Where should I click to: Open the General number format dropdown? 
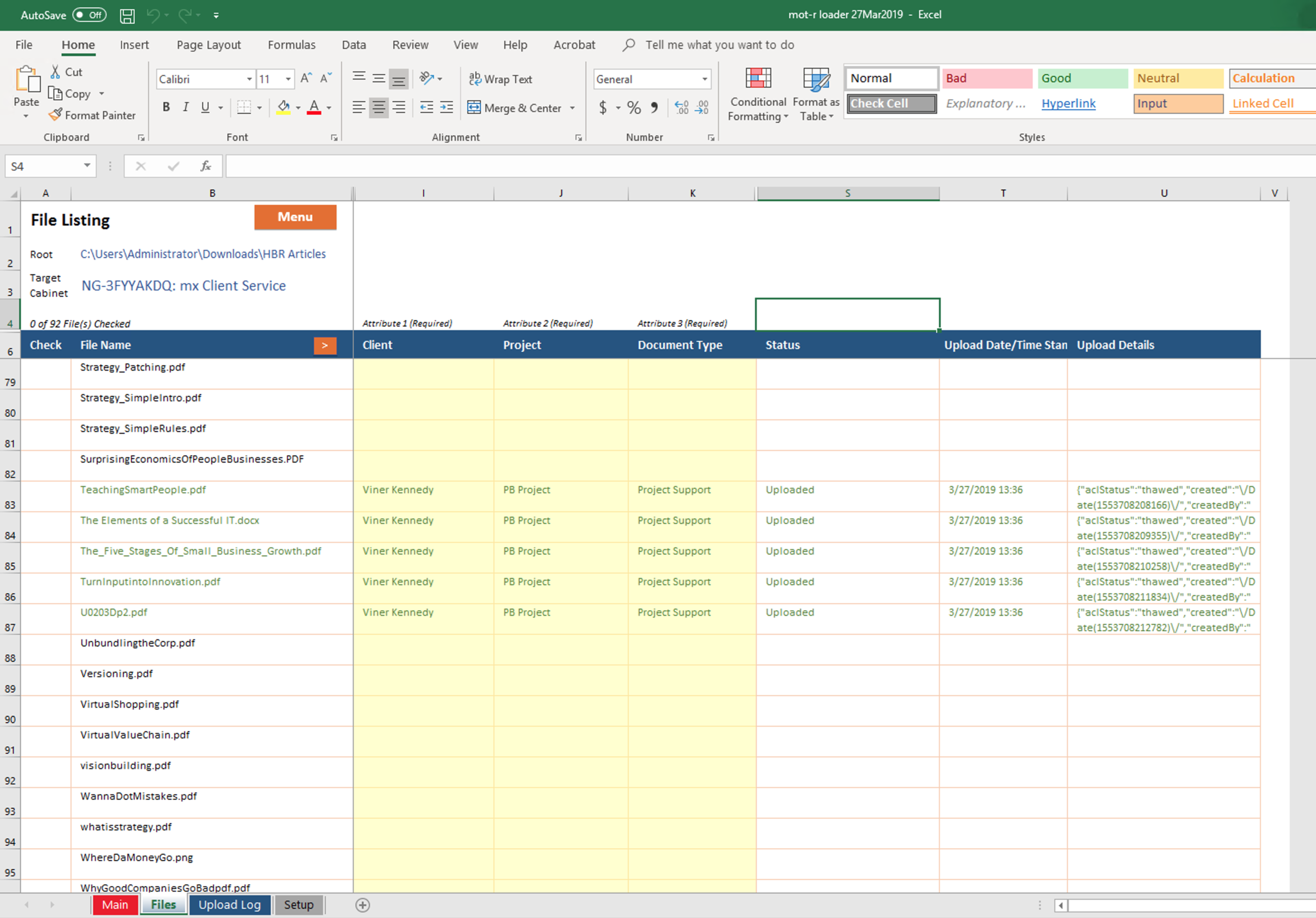click(704, 79)
